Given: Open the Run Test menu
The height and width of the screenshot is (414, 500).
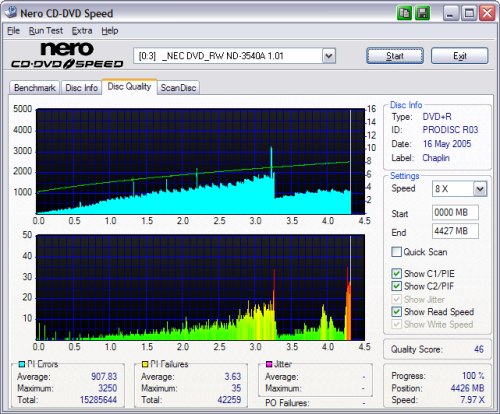Looking at the screenshot, I should pos(46,31).
